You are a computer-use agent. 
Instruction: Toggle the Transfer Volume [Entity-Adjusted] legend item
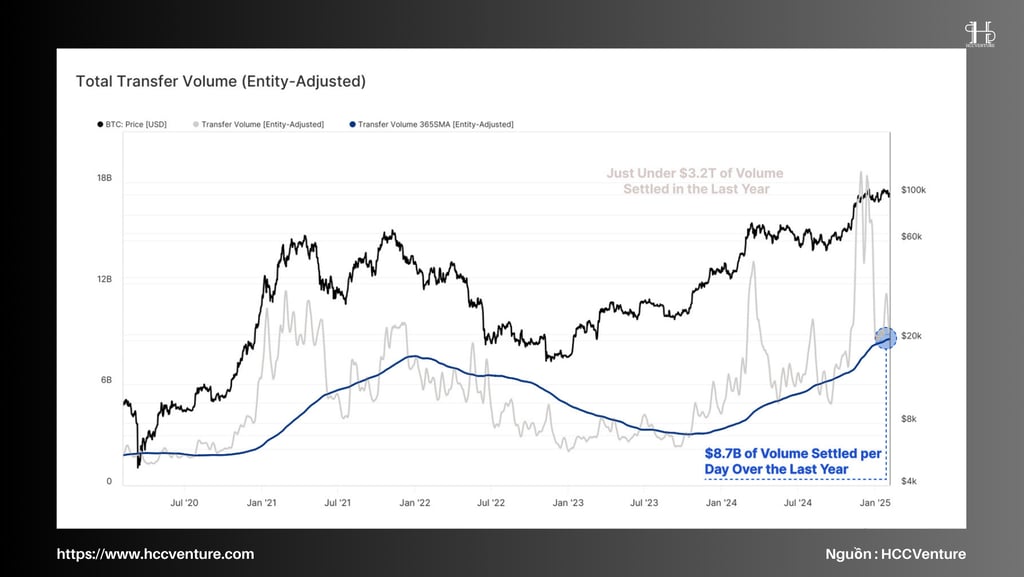tap(258, 124)
